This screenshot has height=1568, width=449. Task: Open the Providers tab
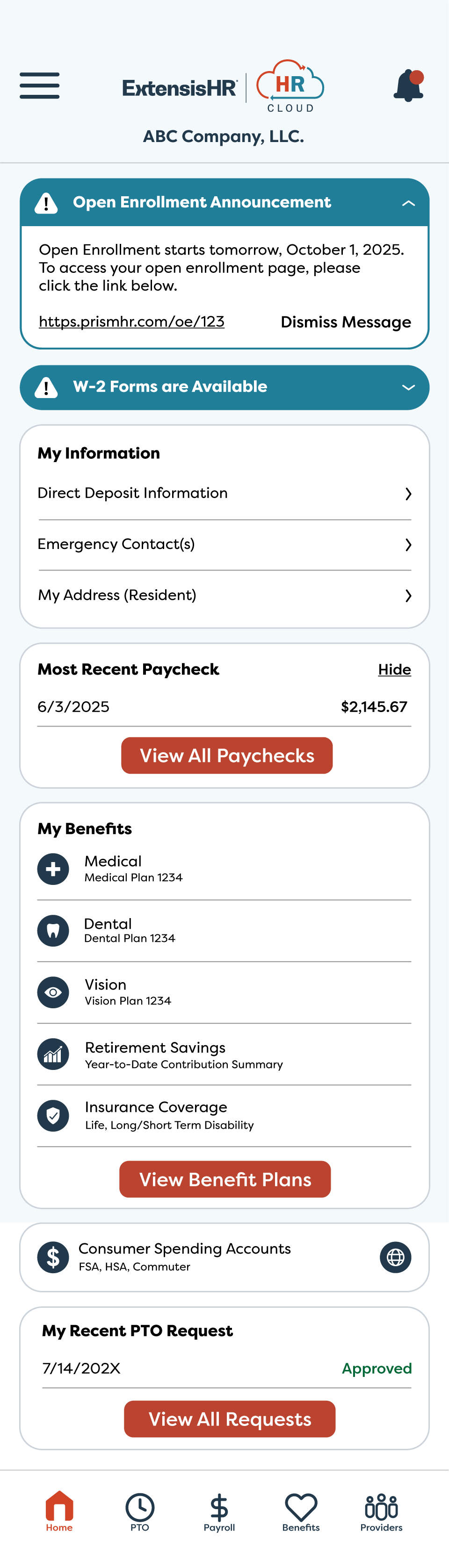pos(381,1512)
